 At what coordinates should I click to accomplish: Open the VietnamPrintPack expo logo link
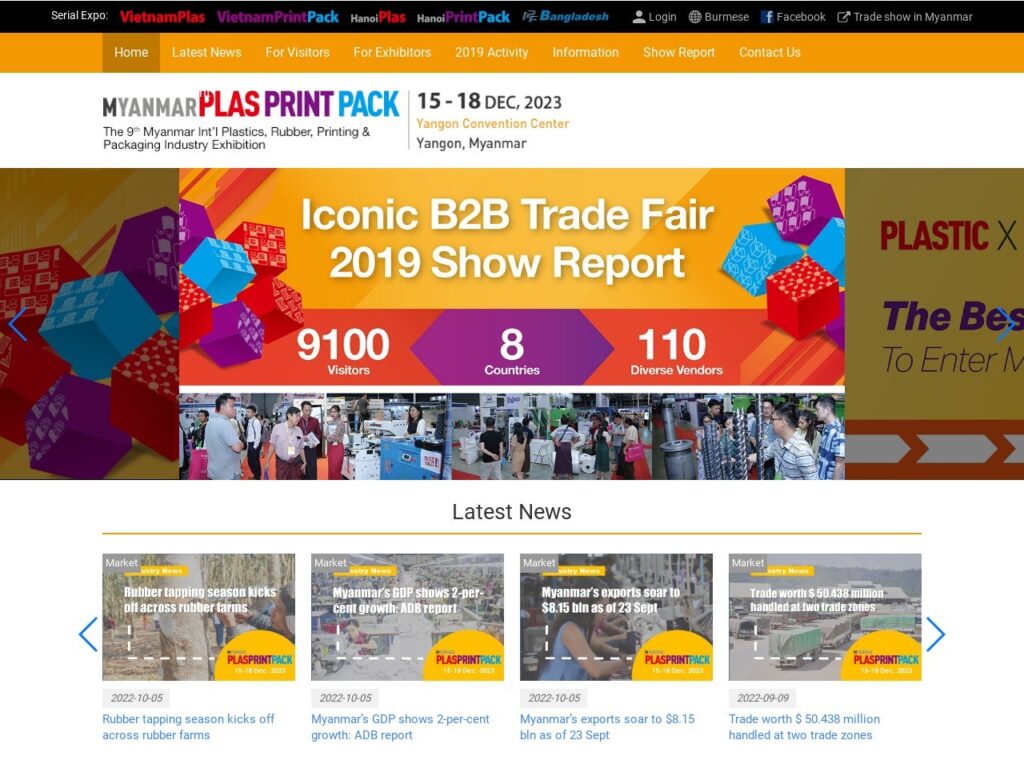tap(278, 17)
